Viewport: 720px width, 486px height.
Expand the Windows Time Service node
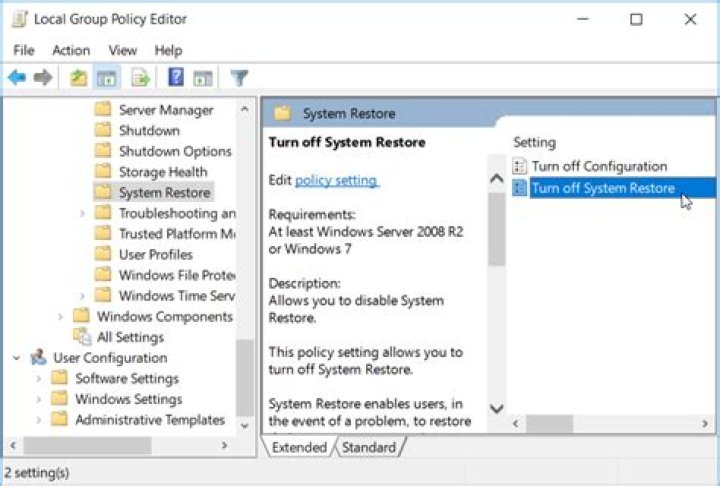pos(82,295)
